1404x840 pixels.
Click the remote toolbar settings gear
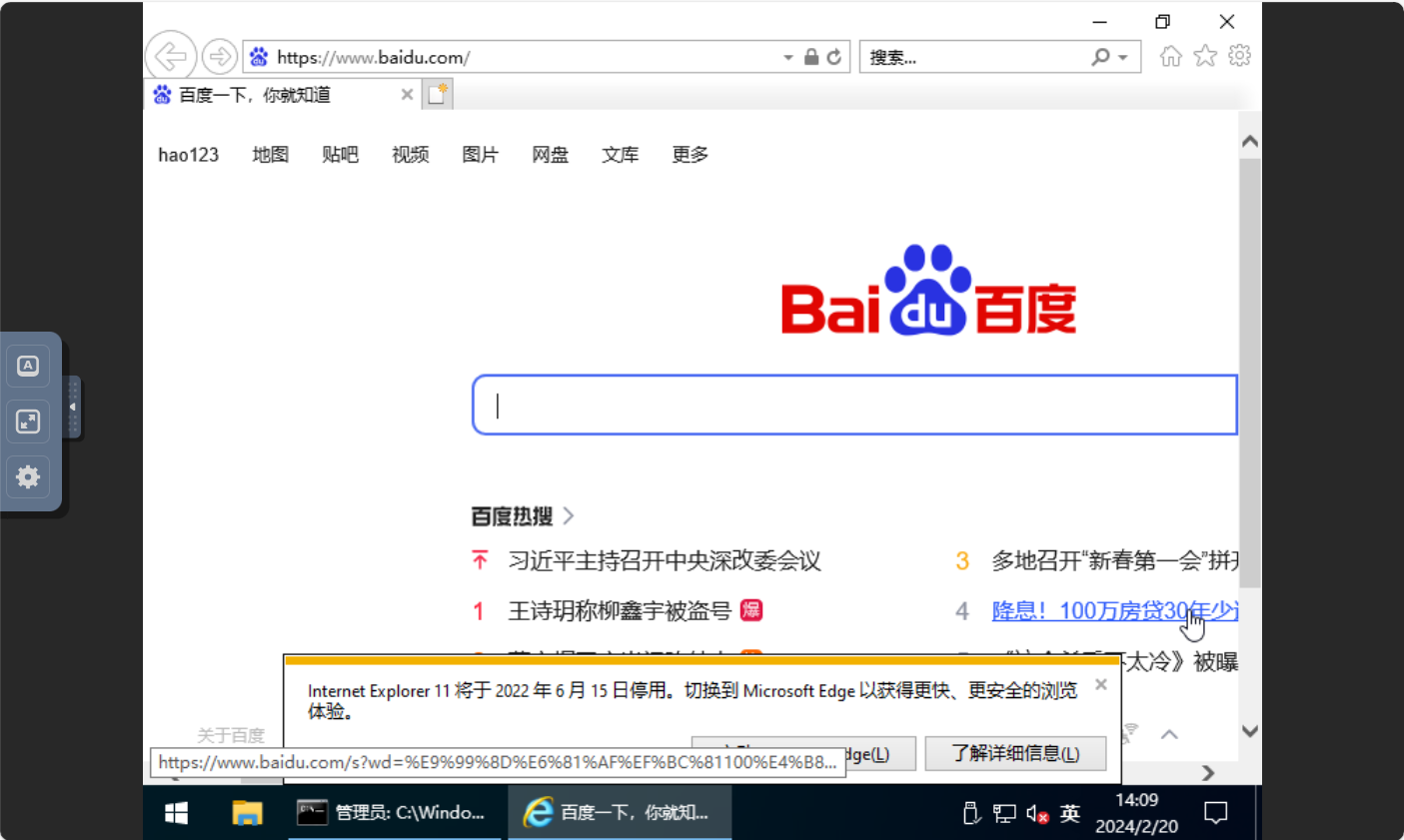28,476
